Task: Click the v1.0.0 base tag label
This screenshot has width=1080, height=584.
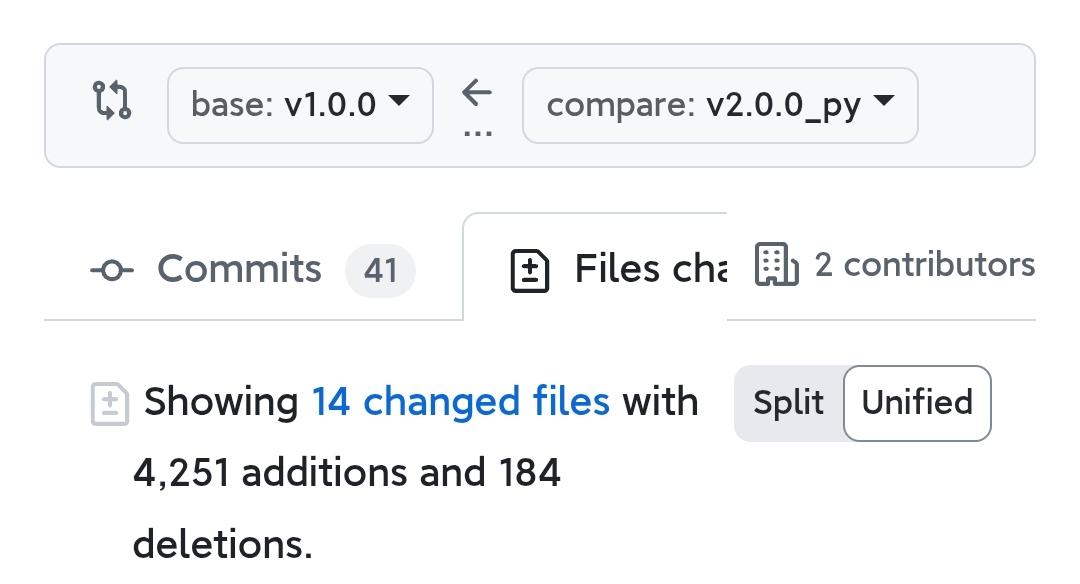Action: tap(330, 105)
